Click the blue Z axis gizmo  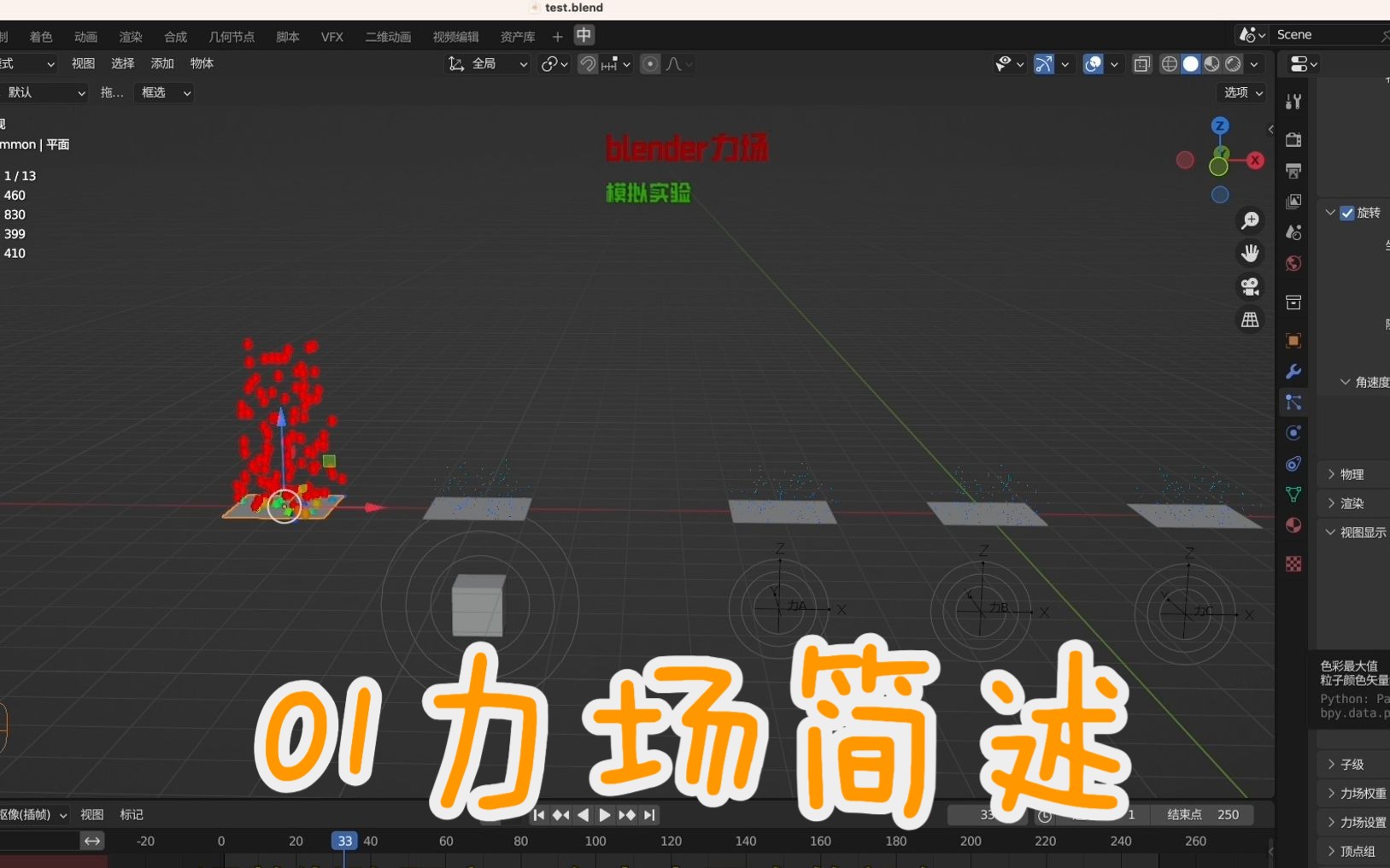(1220, 126)
